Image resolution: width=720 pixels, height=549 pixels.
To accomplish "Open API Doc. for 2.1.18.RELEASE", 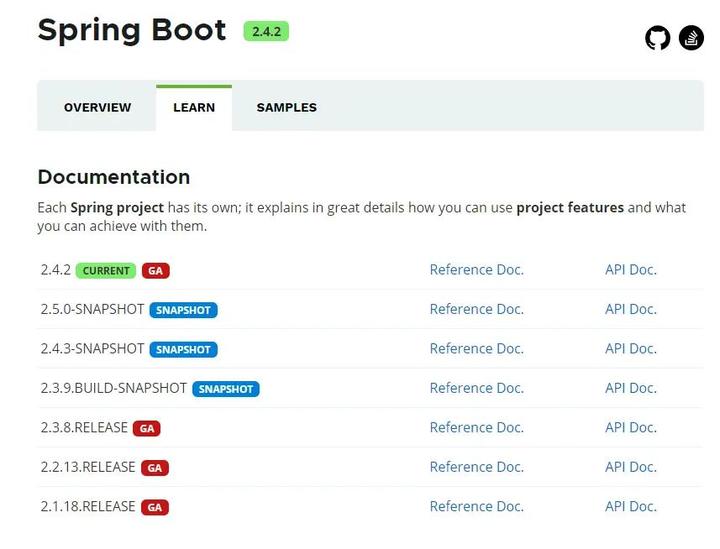I will (630, 506).
